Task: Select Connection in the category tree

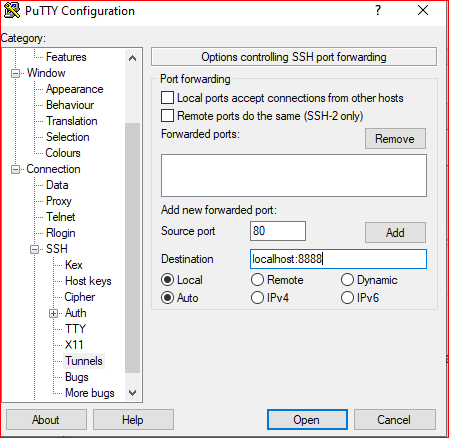Action: [53, 169]
